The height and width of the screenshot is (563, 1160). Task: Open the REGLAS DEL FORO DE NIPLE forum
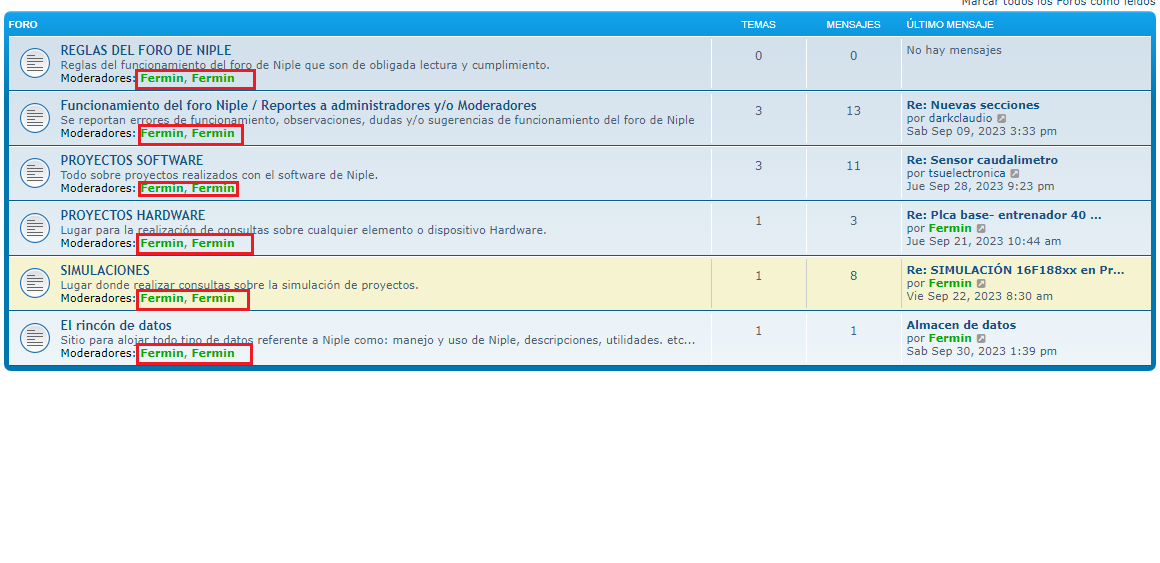145,50
